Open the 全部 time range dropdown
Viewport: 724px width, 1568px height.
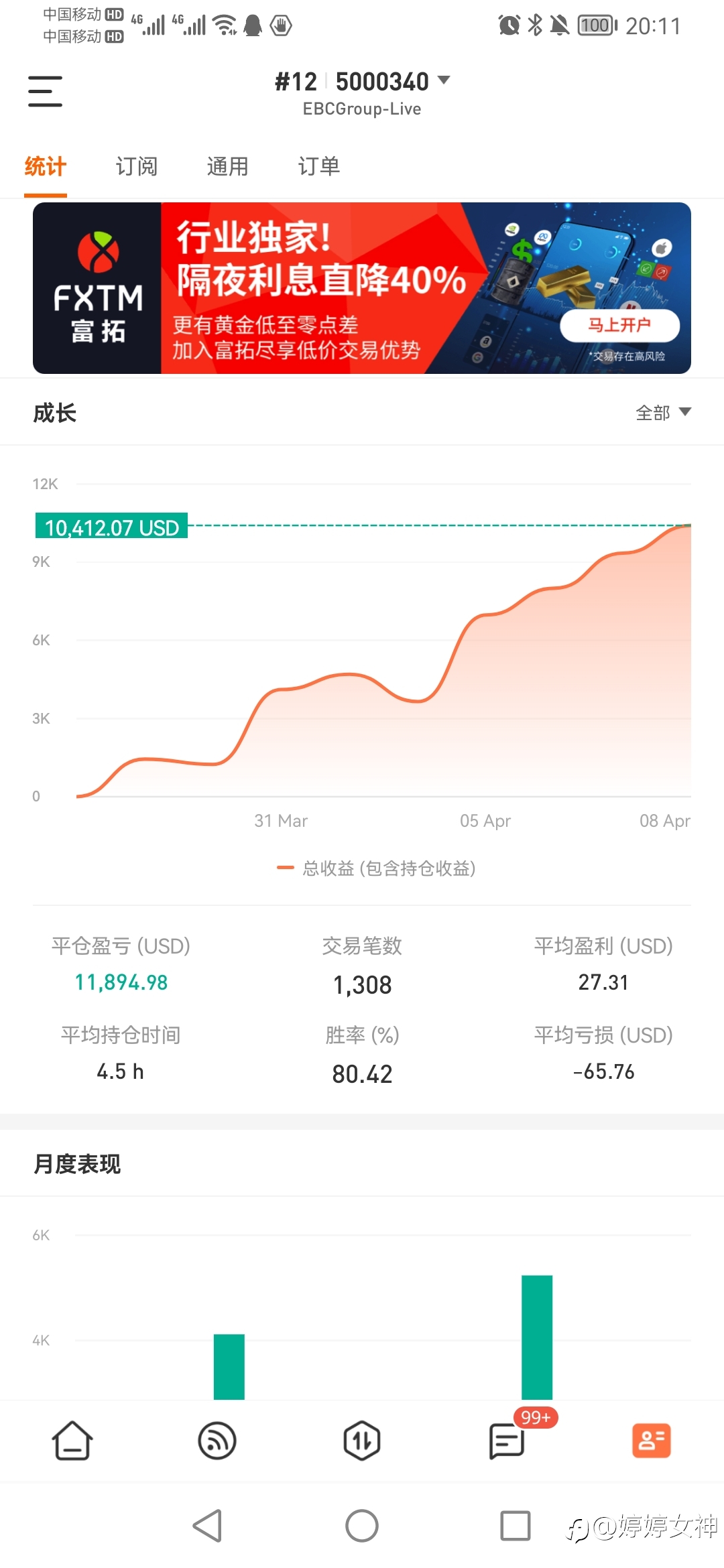(x=662, y=413)
